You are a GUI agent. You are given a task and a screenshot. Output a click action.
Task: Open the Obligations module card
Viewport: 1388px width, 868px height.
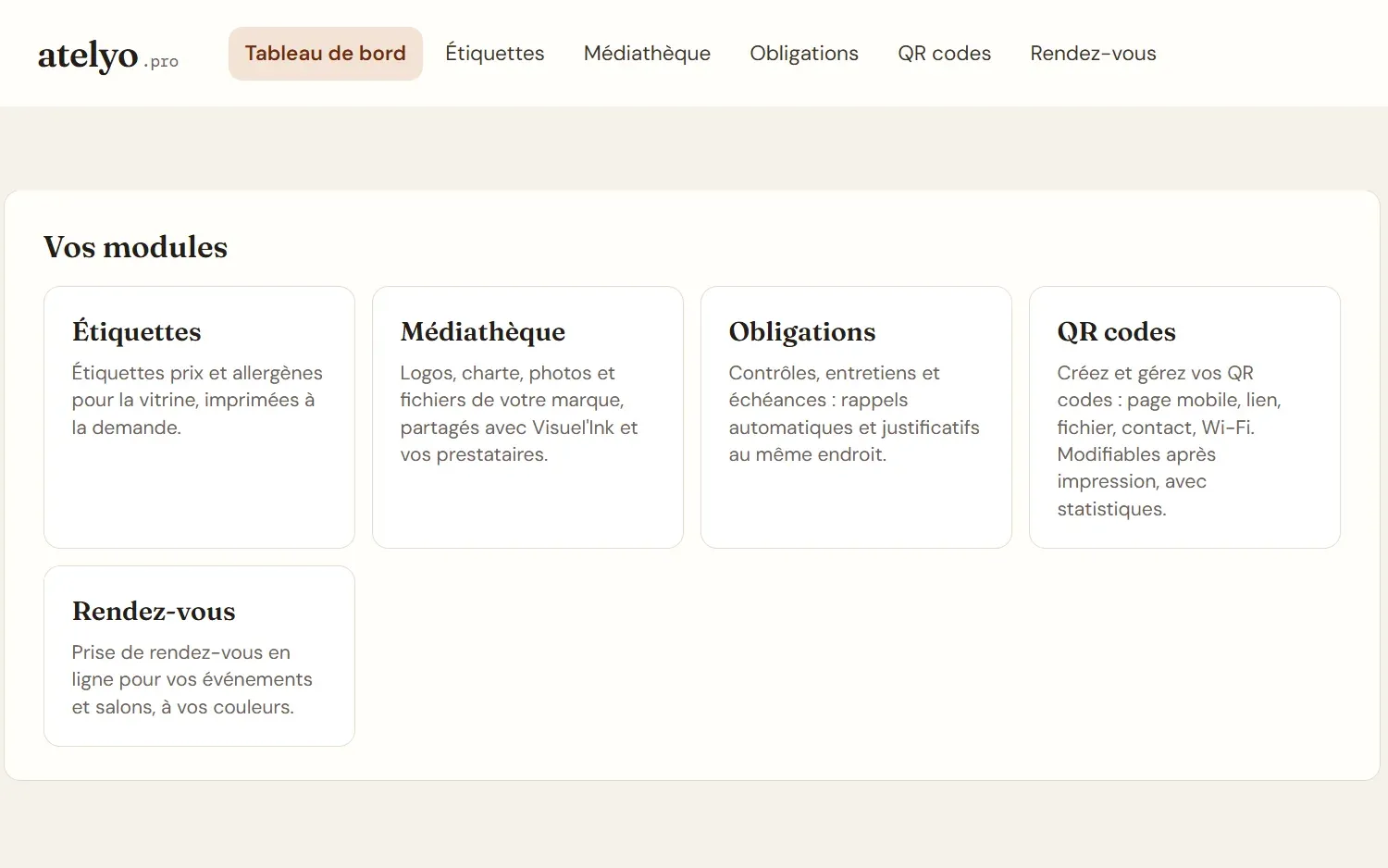[856, 417]
